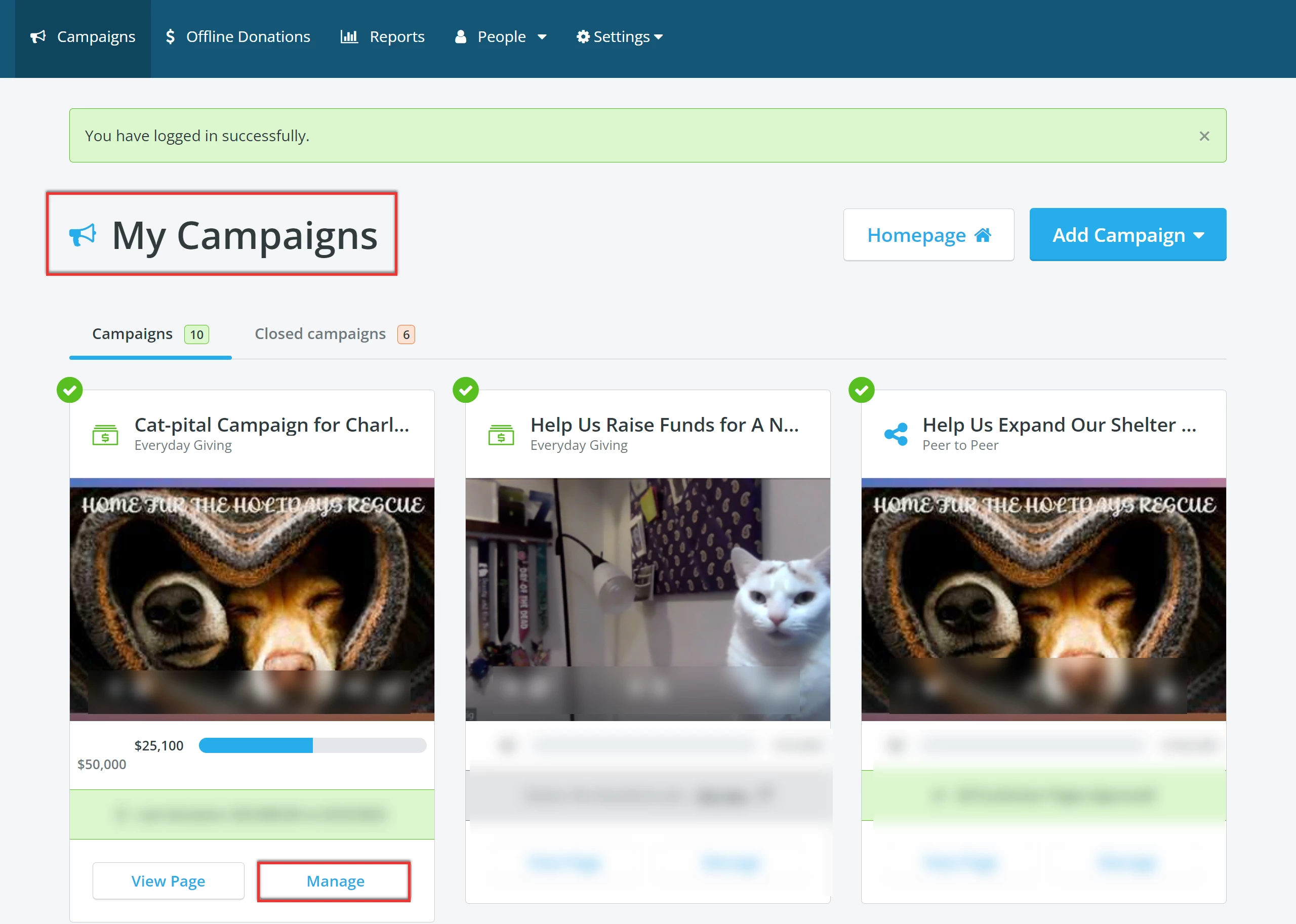
Task: Click green checkmark on Raise Funds card
Action: click(x=466, y=390)
